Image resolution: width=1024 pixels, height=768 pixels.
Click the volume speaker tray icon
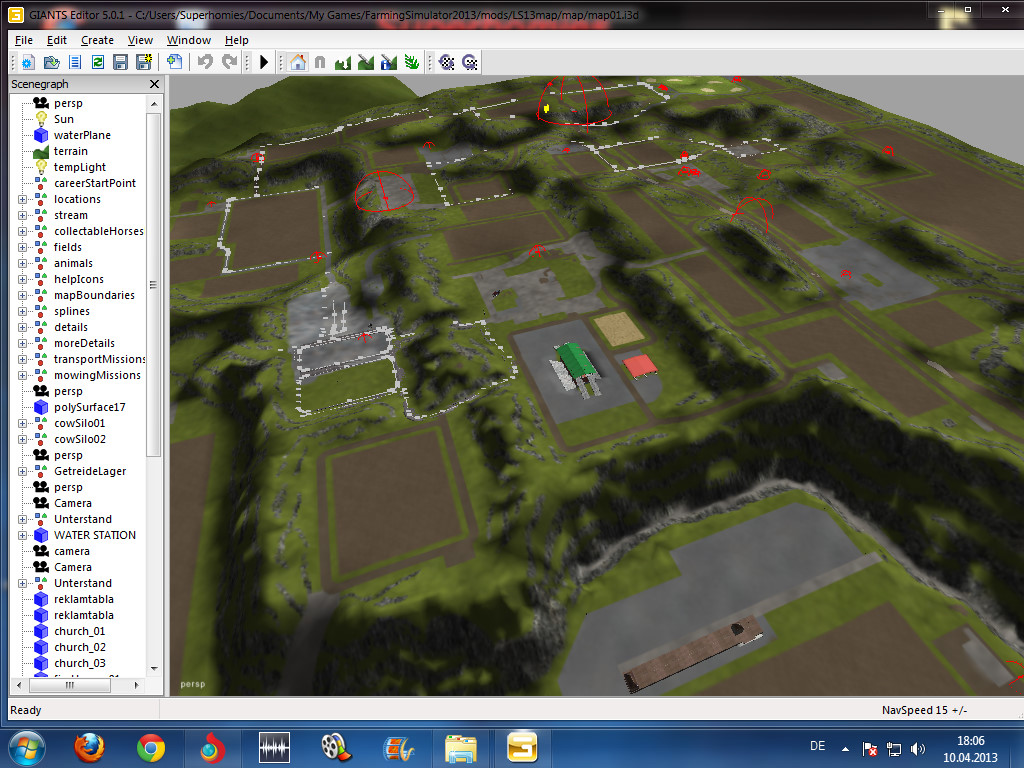click(x=918, y=749)
